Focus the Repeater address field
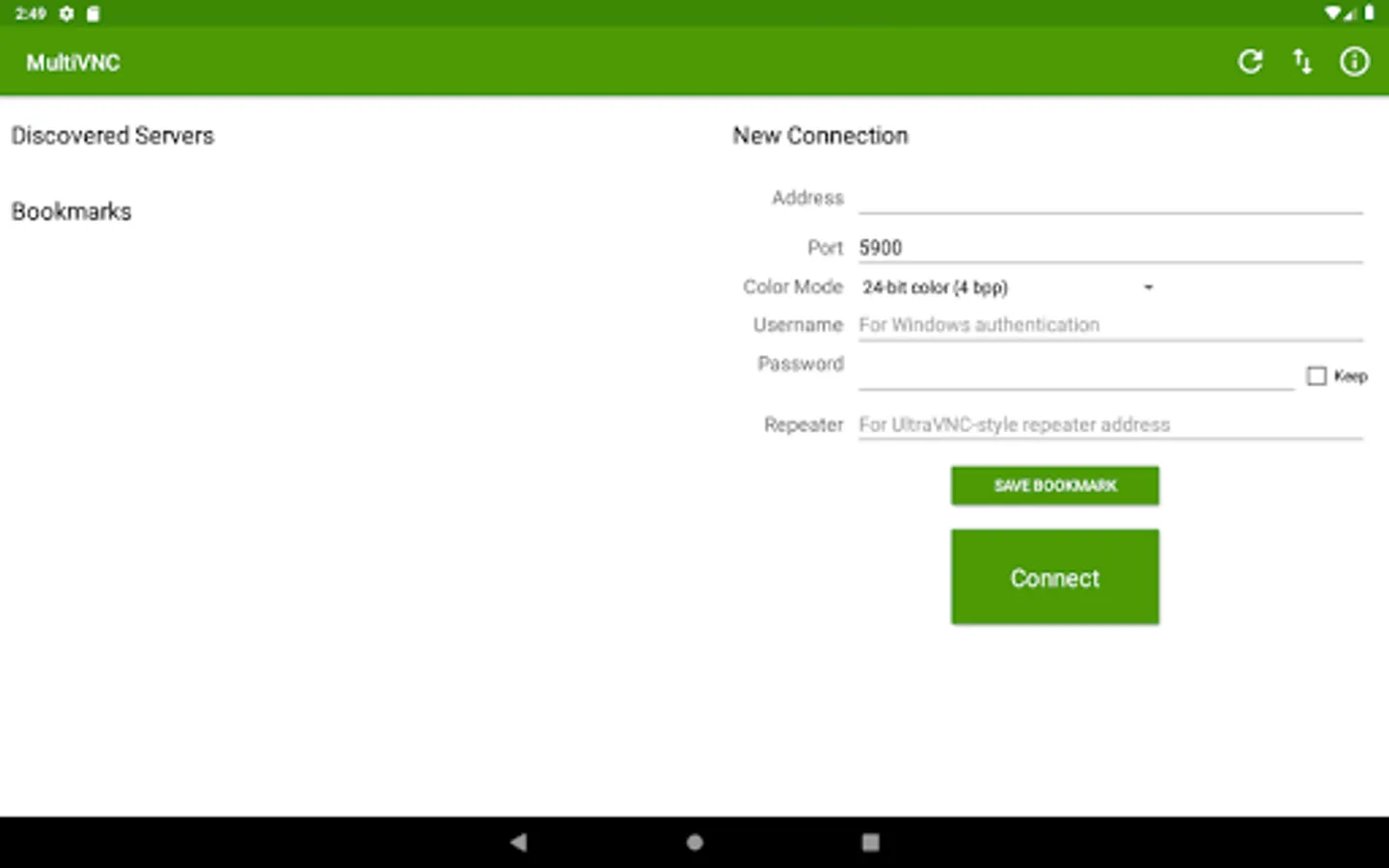The height and width of the screenshot is (868, 1389). (x=1110, y=424)
